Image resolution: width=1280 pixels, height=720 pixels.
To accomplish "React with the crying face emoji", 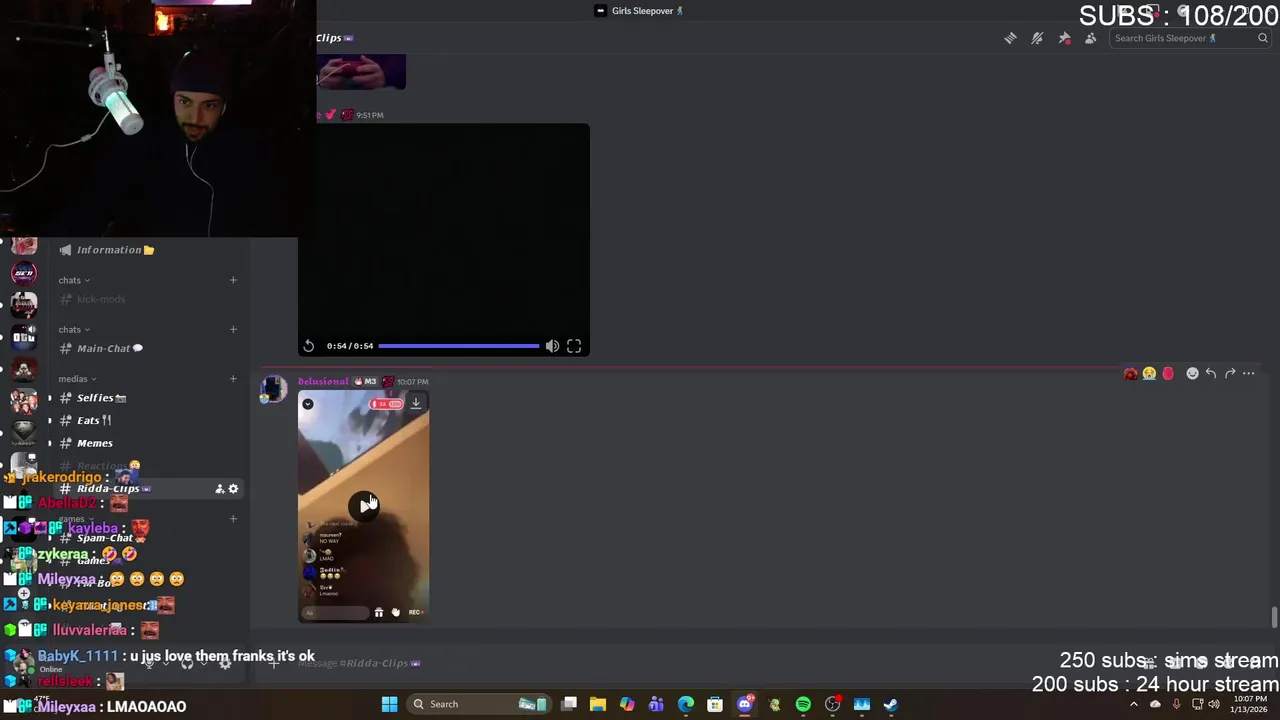I will click(x=1149, y=373).
